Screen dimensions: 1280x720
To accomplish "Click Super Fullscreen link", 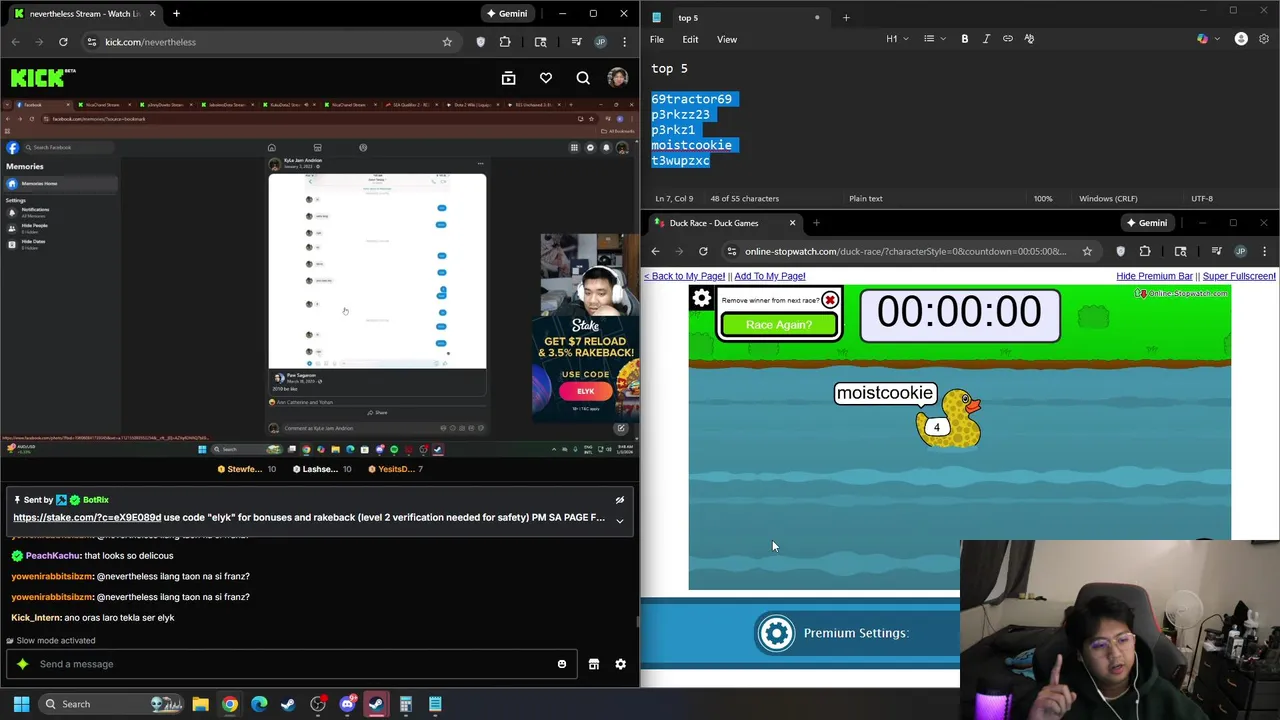I will 1239,276.
